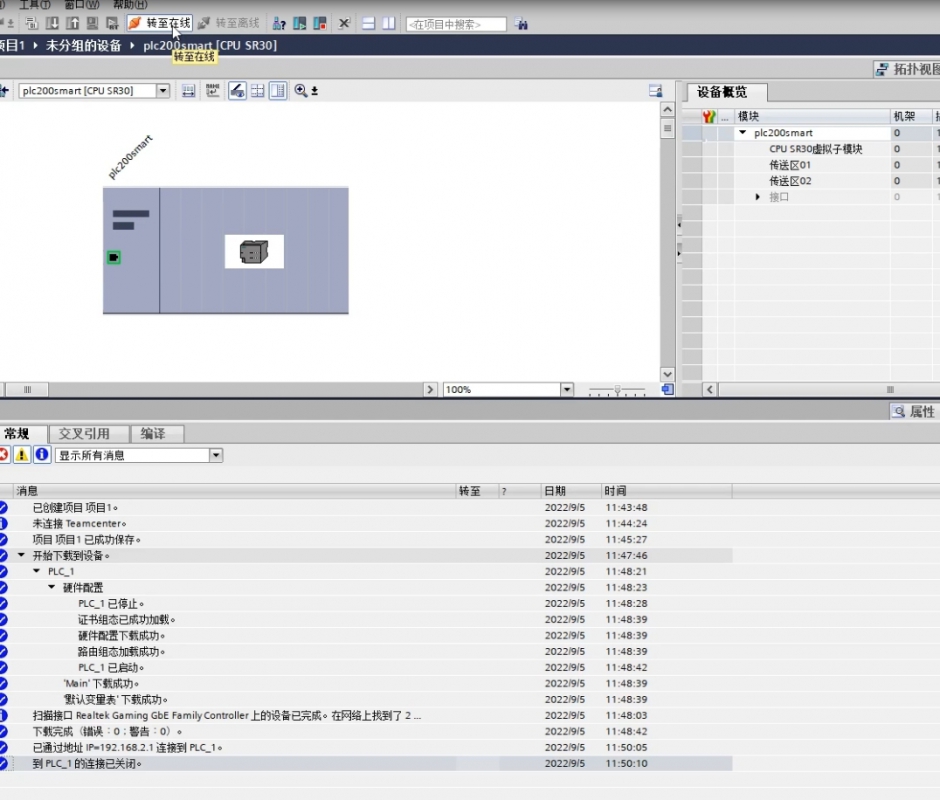Click the 机架 column header

click(x=911, y=116)
